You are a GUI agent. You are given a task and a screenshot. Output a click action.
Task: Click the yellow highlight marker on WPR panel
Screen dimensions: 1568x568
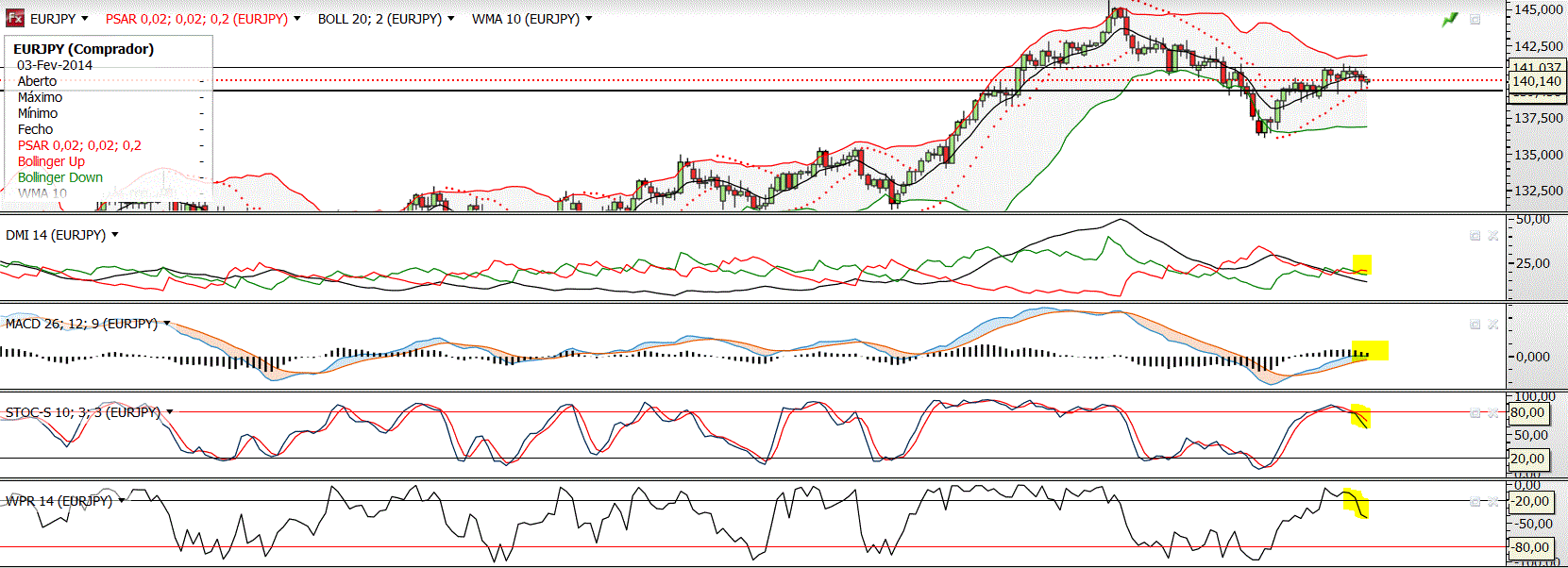coord(1356,504)
